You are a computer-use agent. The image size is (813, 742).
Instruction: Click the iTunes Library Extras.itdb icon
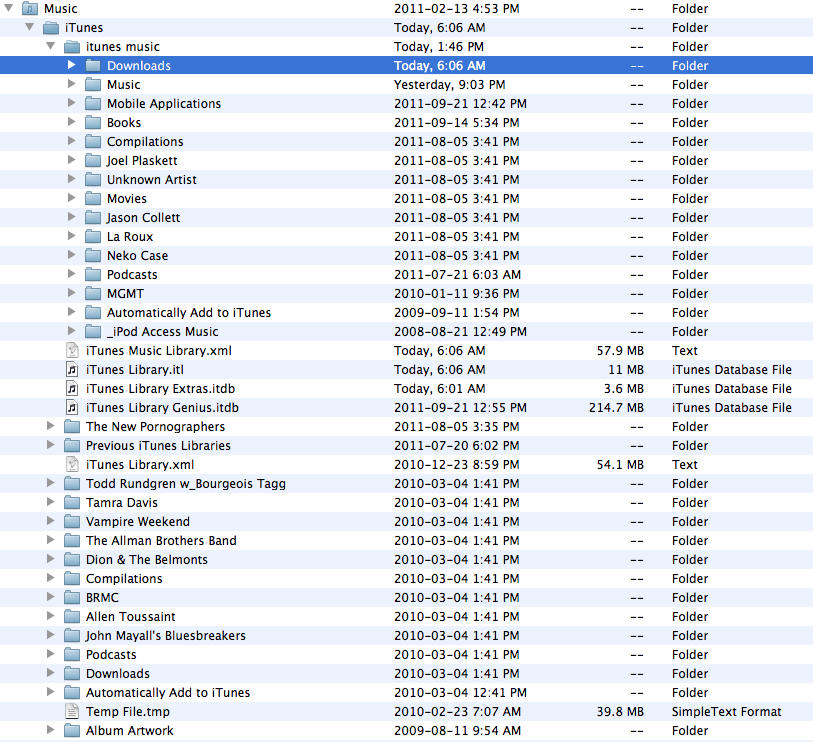tap(72, 388)
